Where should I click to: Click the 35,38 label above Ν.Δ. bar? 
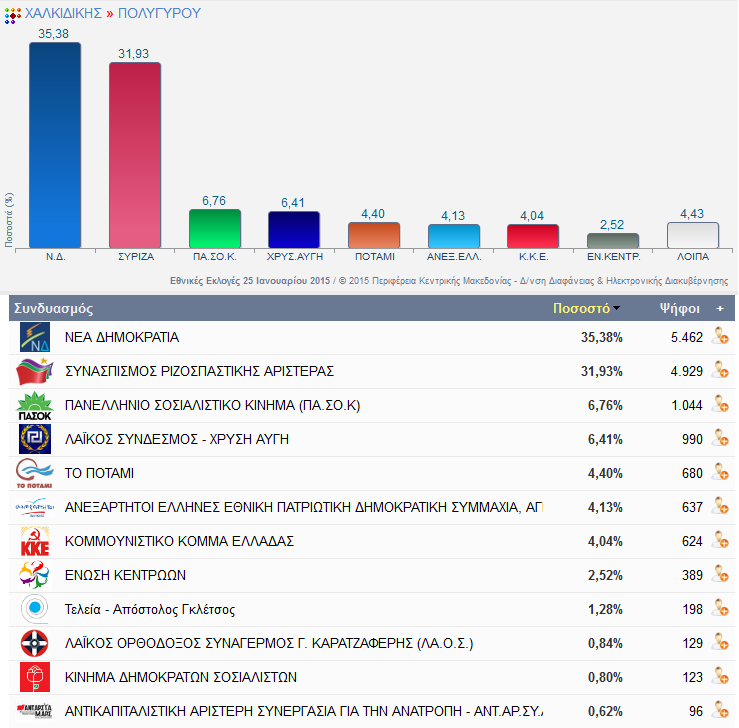click(x=53, y=34)
